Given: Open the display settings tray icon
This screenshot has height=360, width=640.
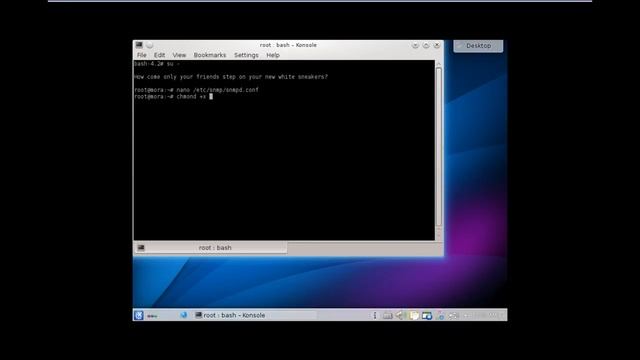Looking at the screenshot, I should point(427,316).
